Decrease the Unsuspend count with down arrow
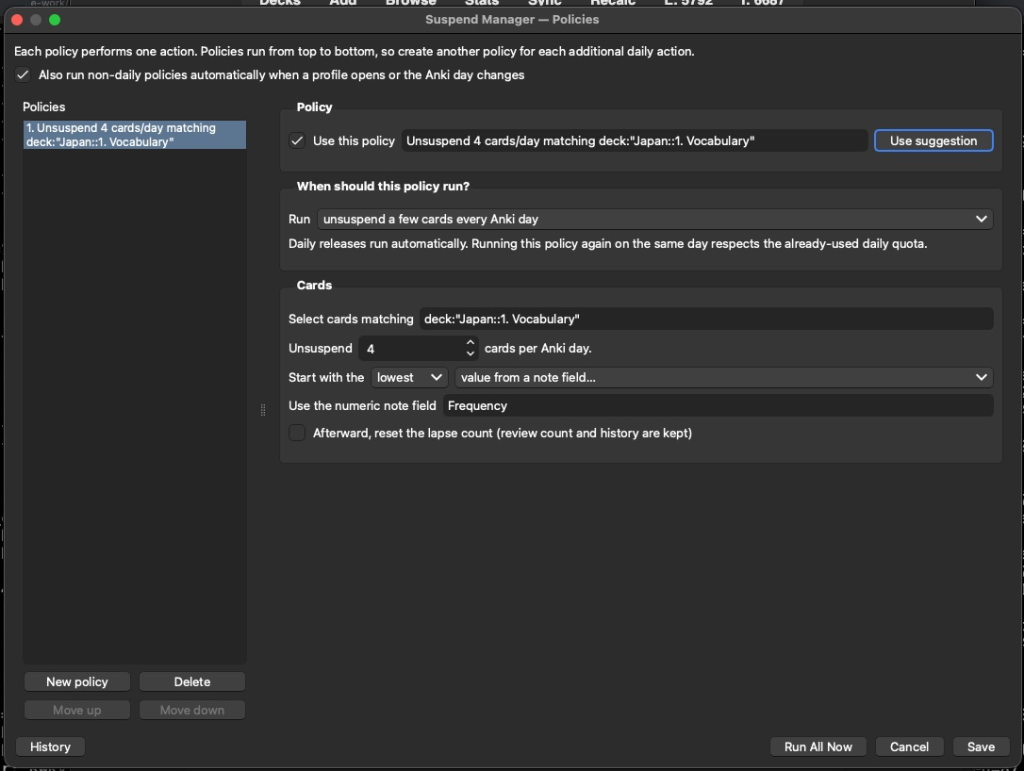Image resolution: width=1024 pixels, height=771 pixels. tap(470, 354)
